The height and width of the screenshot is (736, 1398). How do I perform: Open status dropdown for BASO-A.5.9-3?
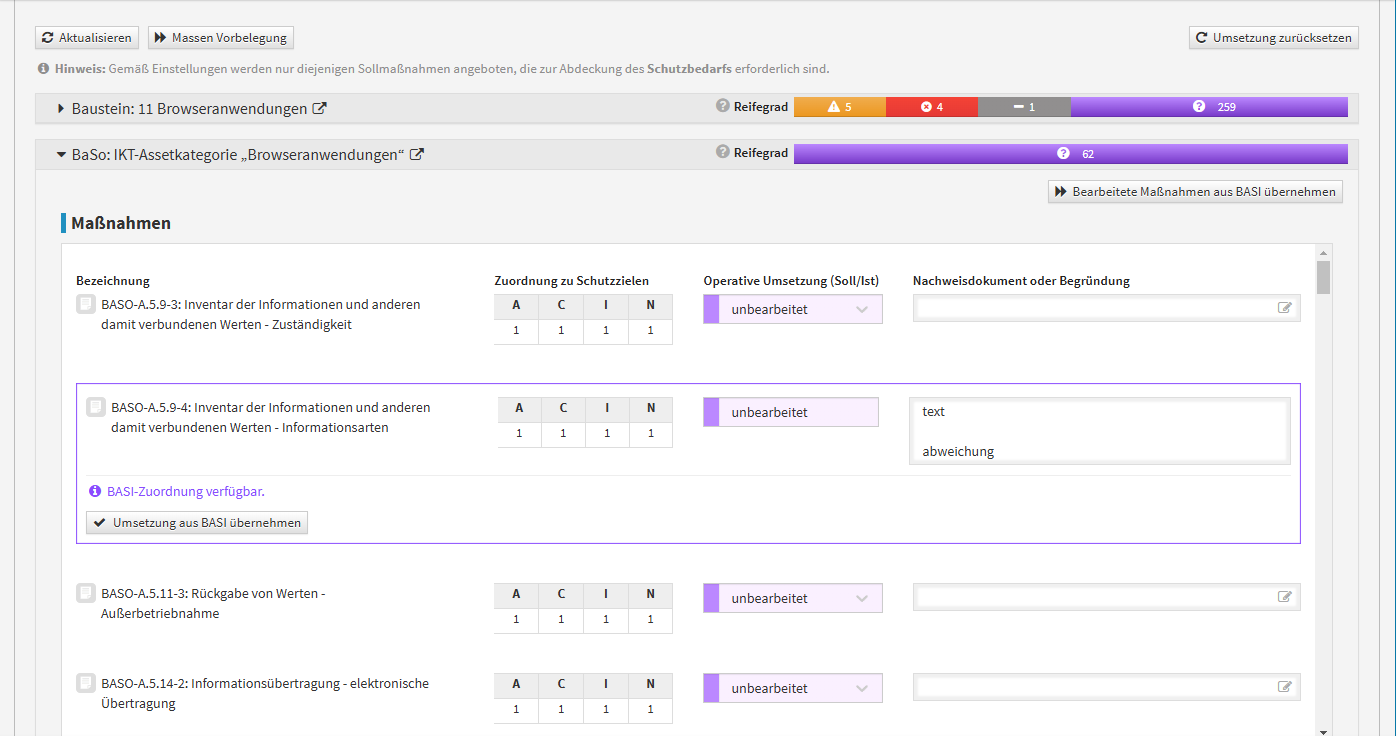[792, 310]
